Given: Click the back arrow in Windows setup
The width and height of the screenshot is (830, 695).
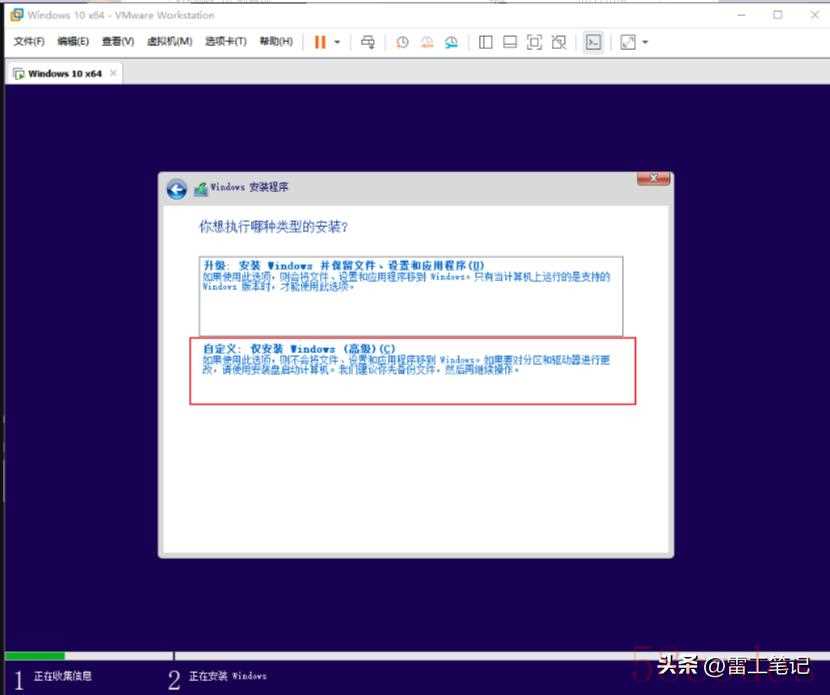Looking at the screenshot, I should 177,190.
